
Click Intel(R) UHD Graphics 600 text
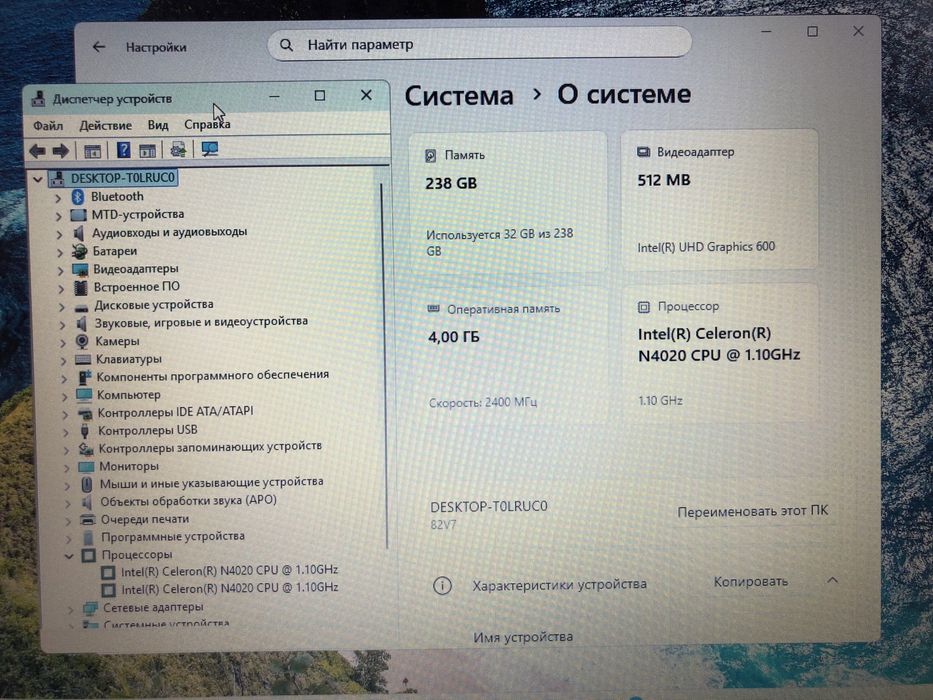(706, 247)
